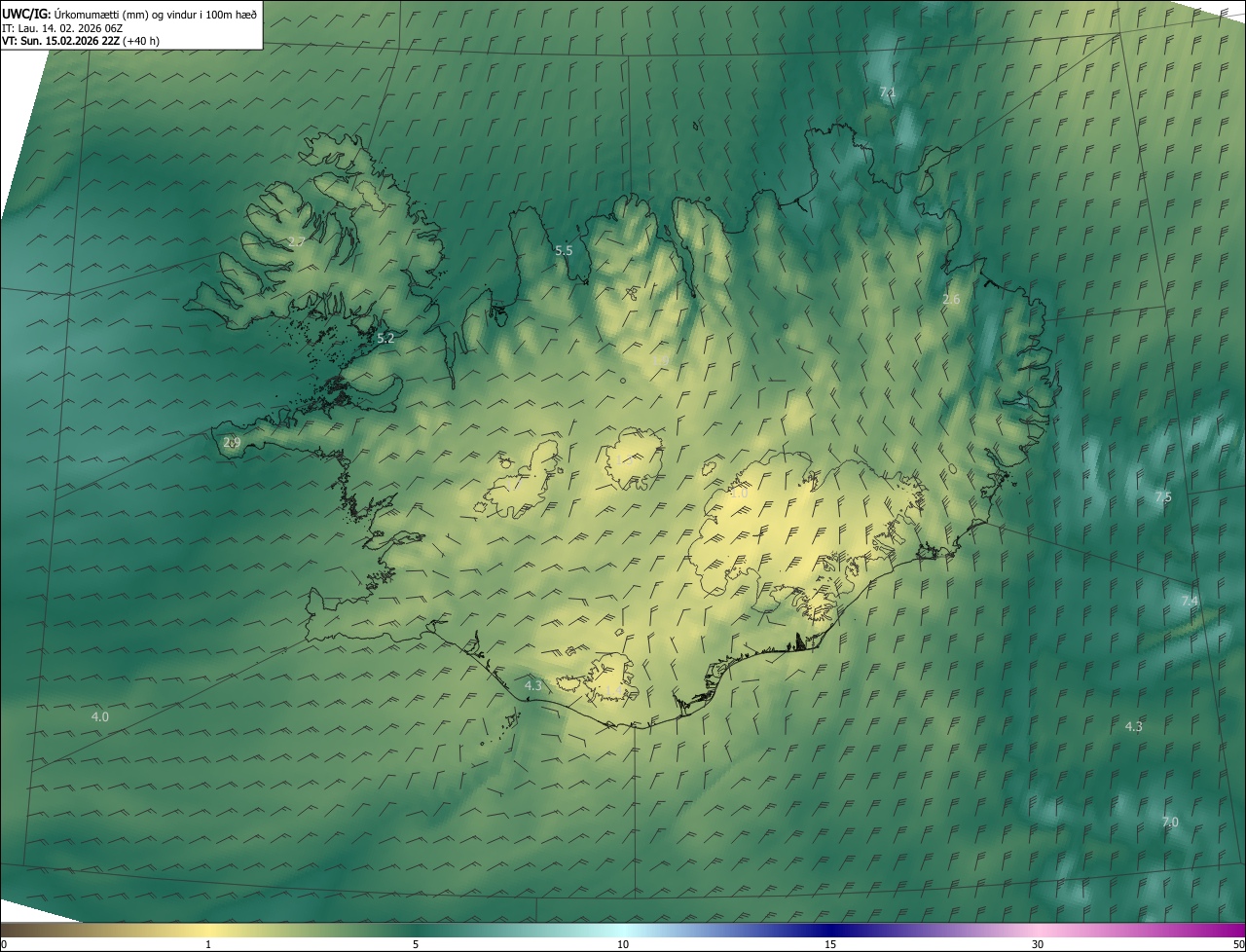The height and width of the screenshot is (952, 1246).
Task: Click the 5.2 value label
Action: (385, 339)
